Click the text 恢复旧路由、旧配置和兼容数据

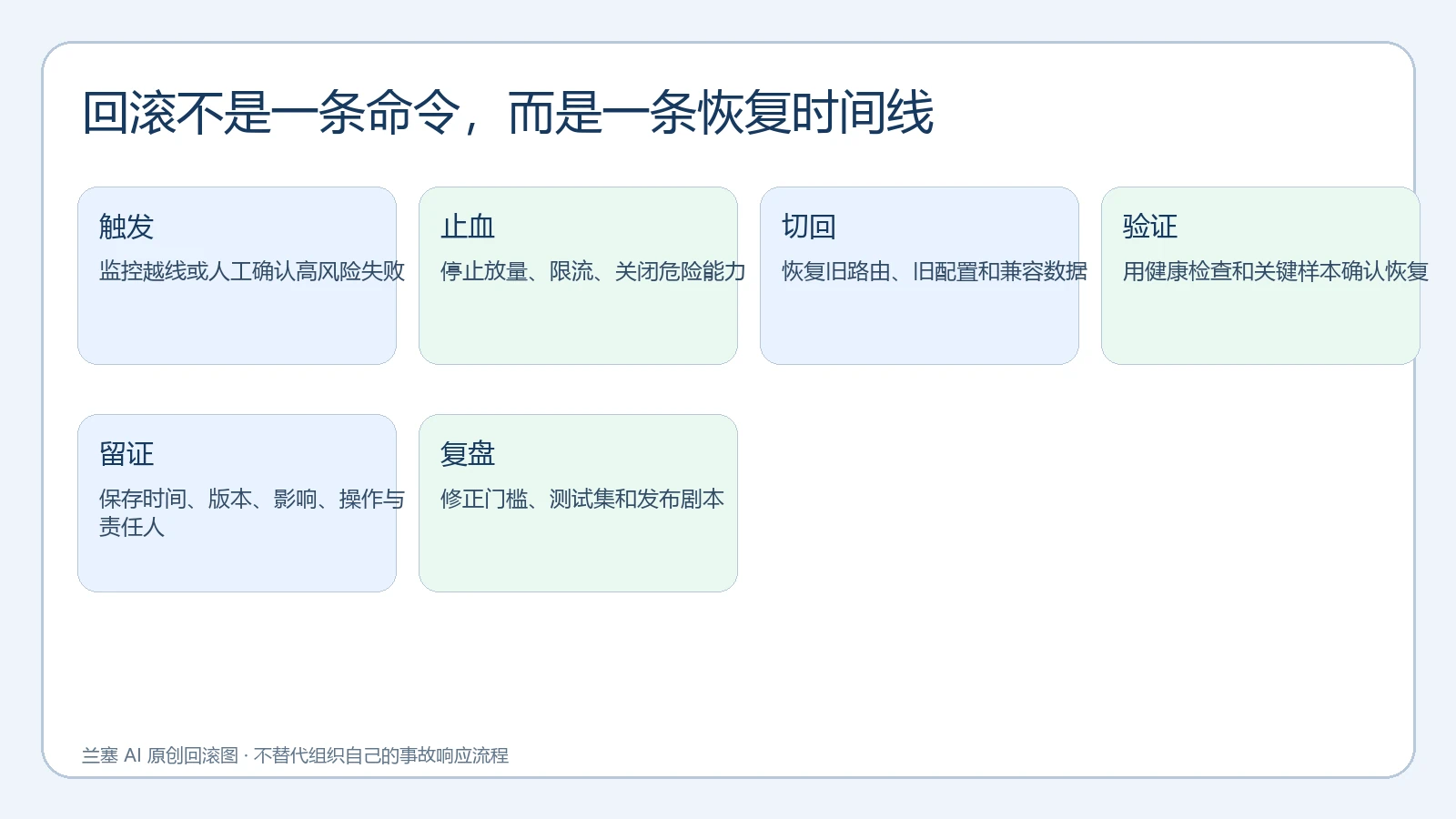(935, 271)
